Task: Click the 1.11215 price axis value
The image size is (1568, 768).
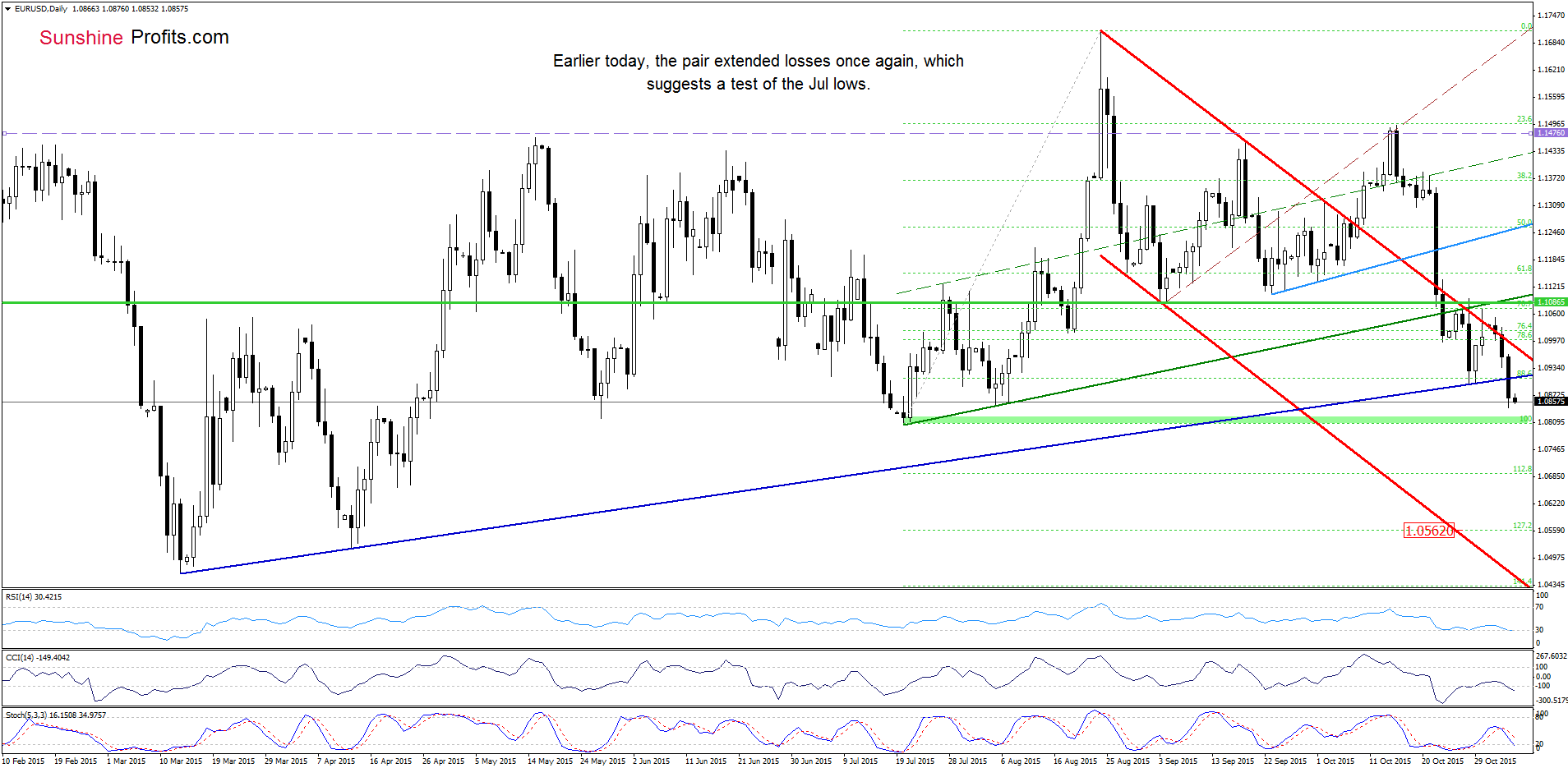Action: [1551, 287]
